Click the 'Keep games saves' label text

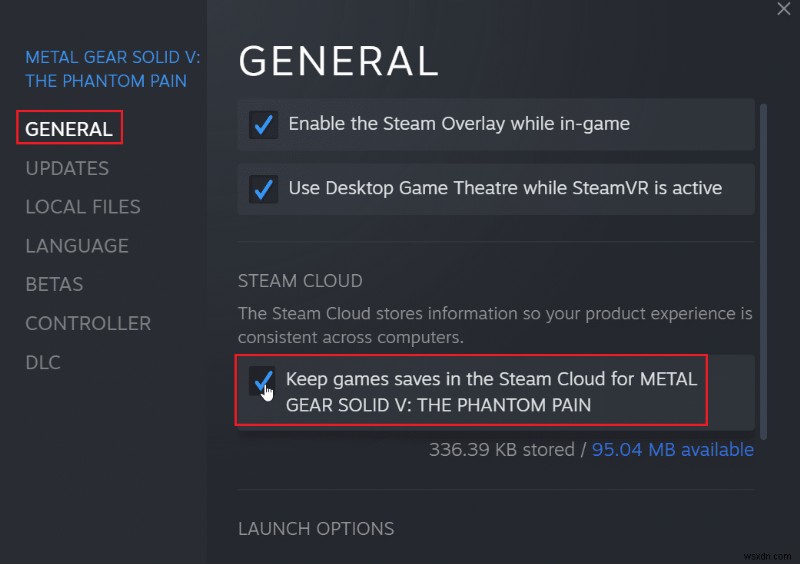491,392
